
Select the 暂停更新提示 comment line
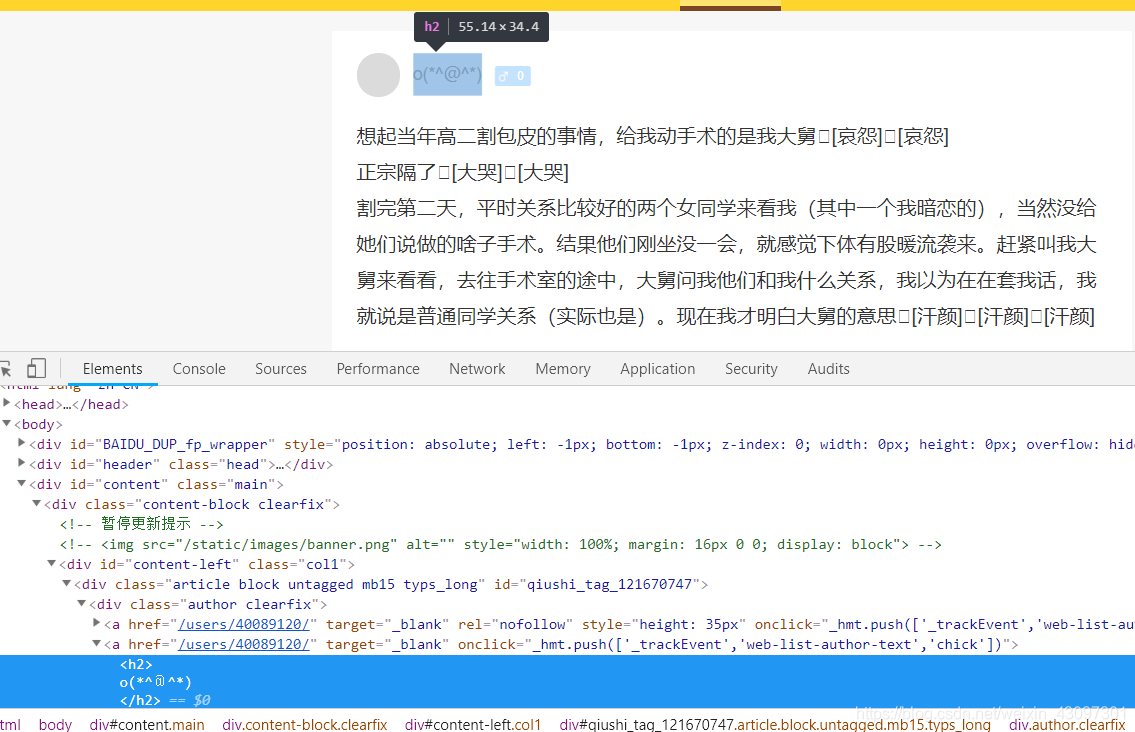coord(142,523)
